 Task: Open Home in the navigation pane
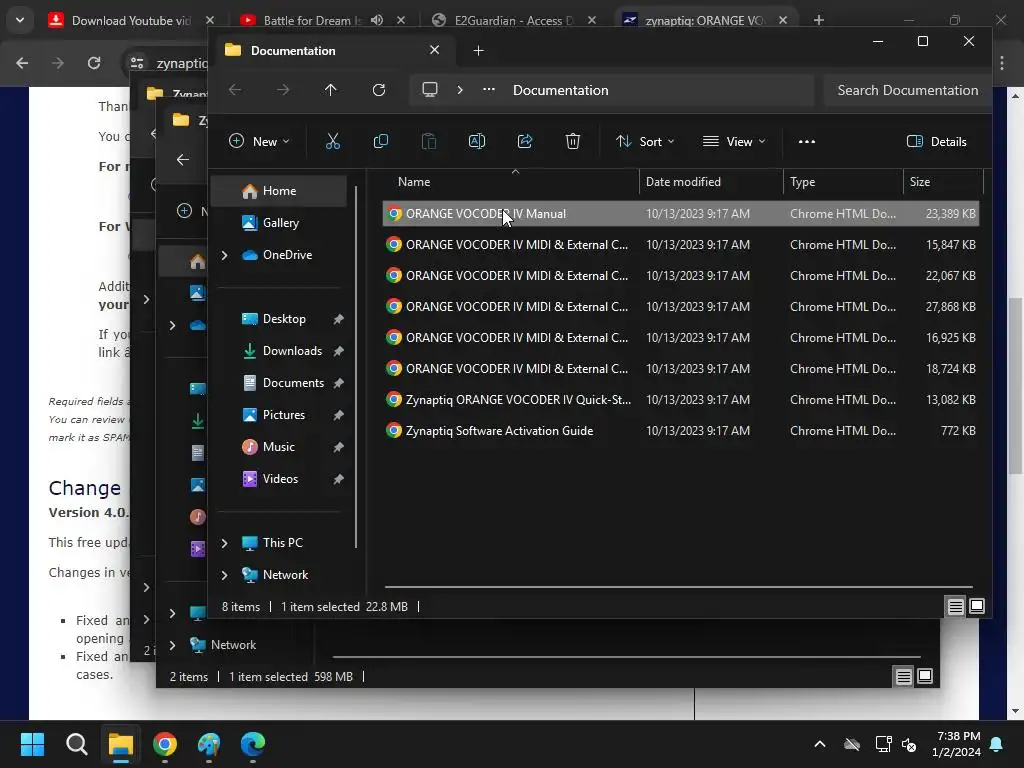279,191
